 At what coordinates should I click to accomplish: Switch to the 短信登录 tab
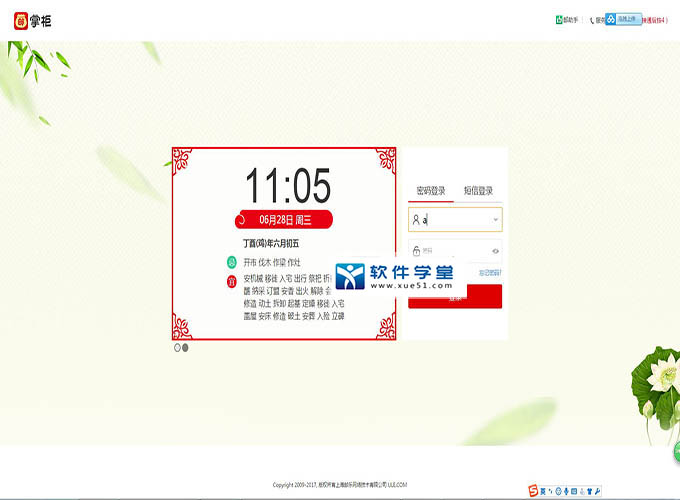[478, 191]
